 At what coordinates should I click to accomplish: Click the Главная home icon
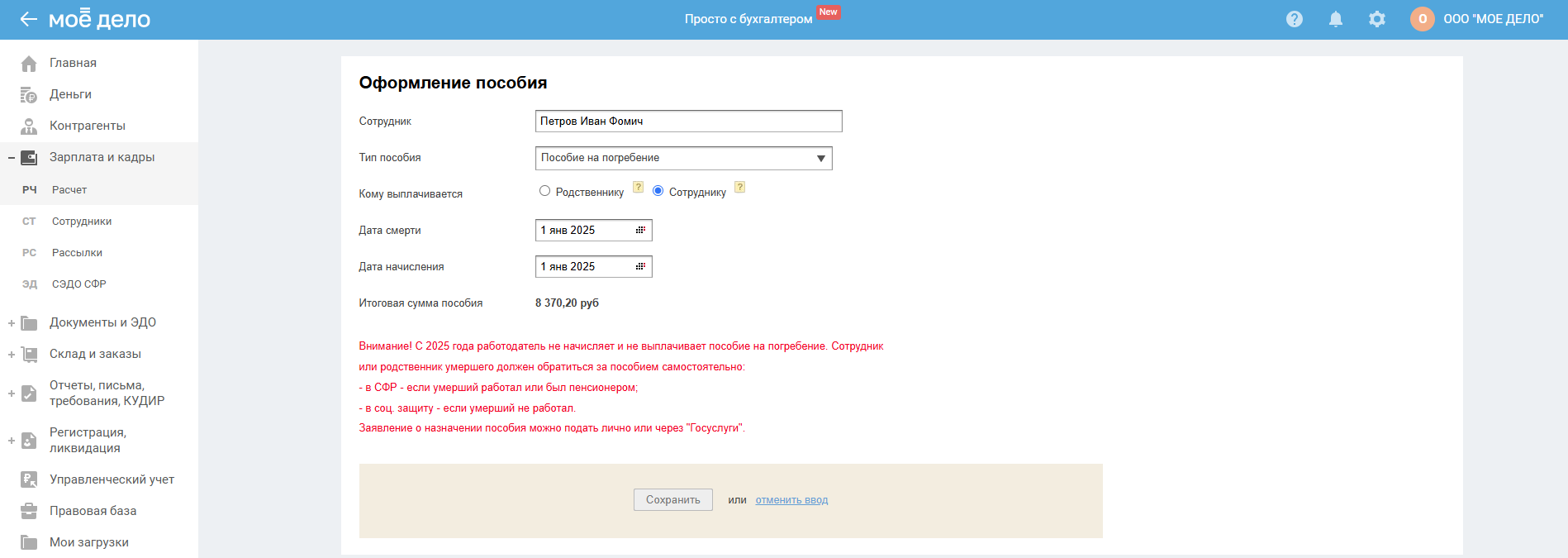29,63
